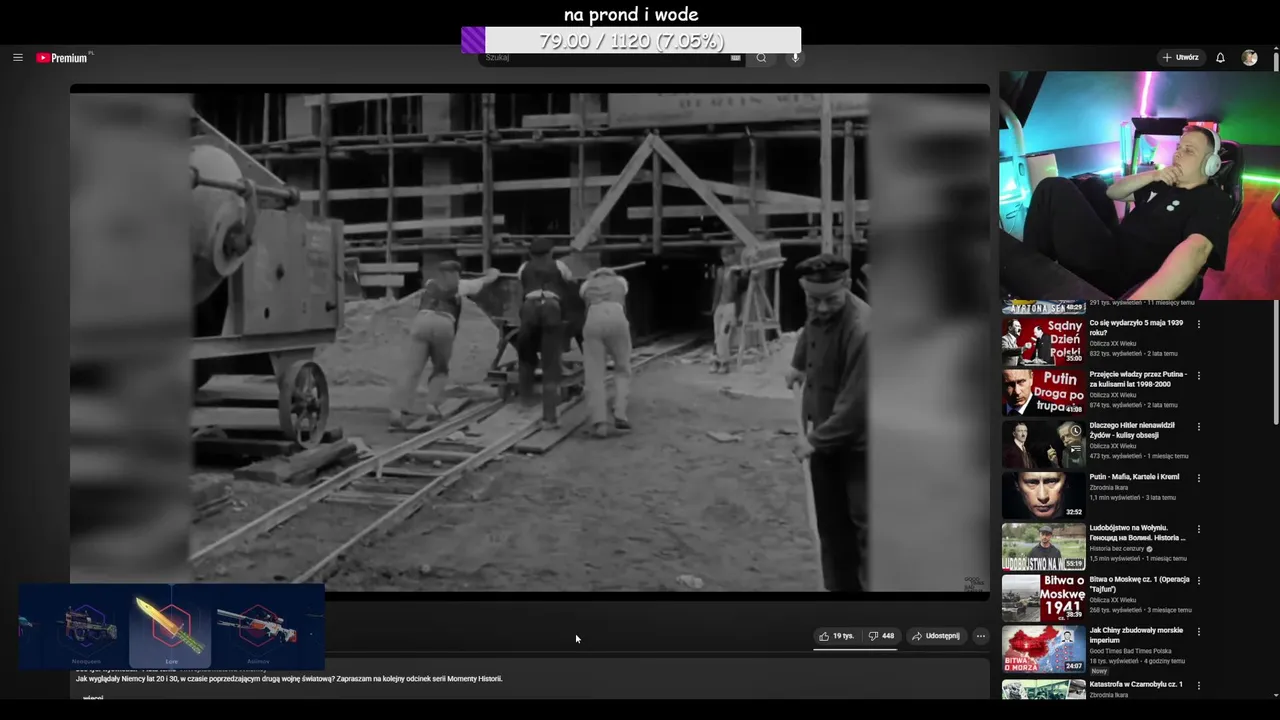Image resolution: width=1280 pixels, height=720 pixels.
Task: Add Hitler video to queue icon
Action: click(1075, 449)
